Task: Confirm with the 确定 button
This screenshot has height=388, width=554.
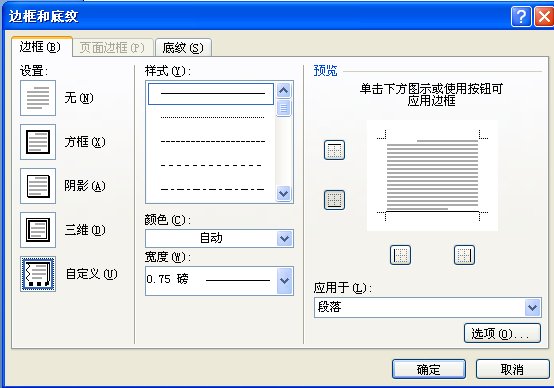Action: pyautogui.click(x=429, y=370)
